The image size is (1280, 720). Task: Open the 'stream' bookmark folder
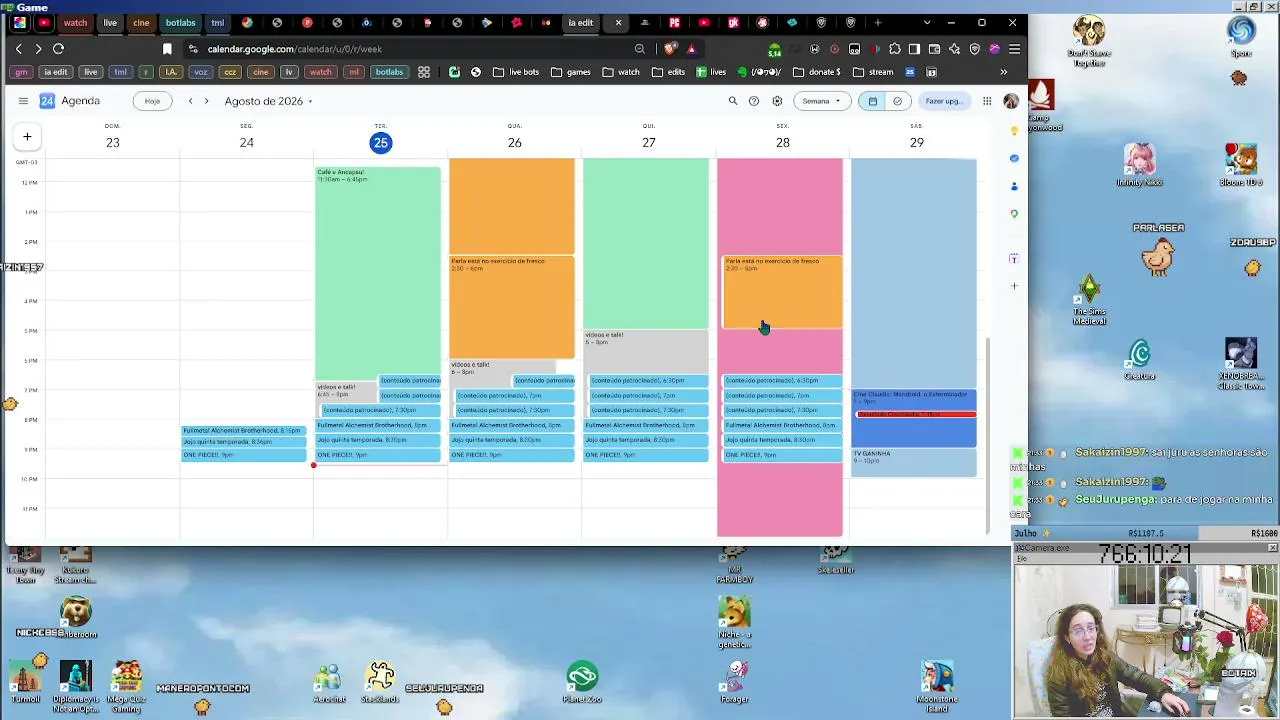pyautogui.click(x=872, y=72)
